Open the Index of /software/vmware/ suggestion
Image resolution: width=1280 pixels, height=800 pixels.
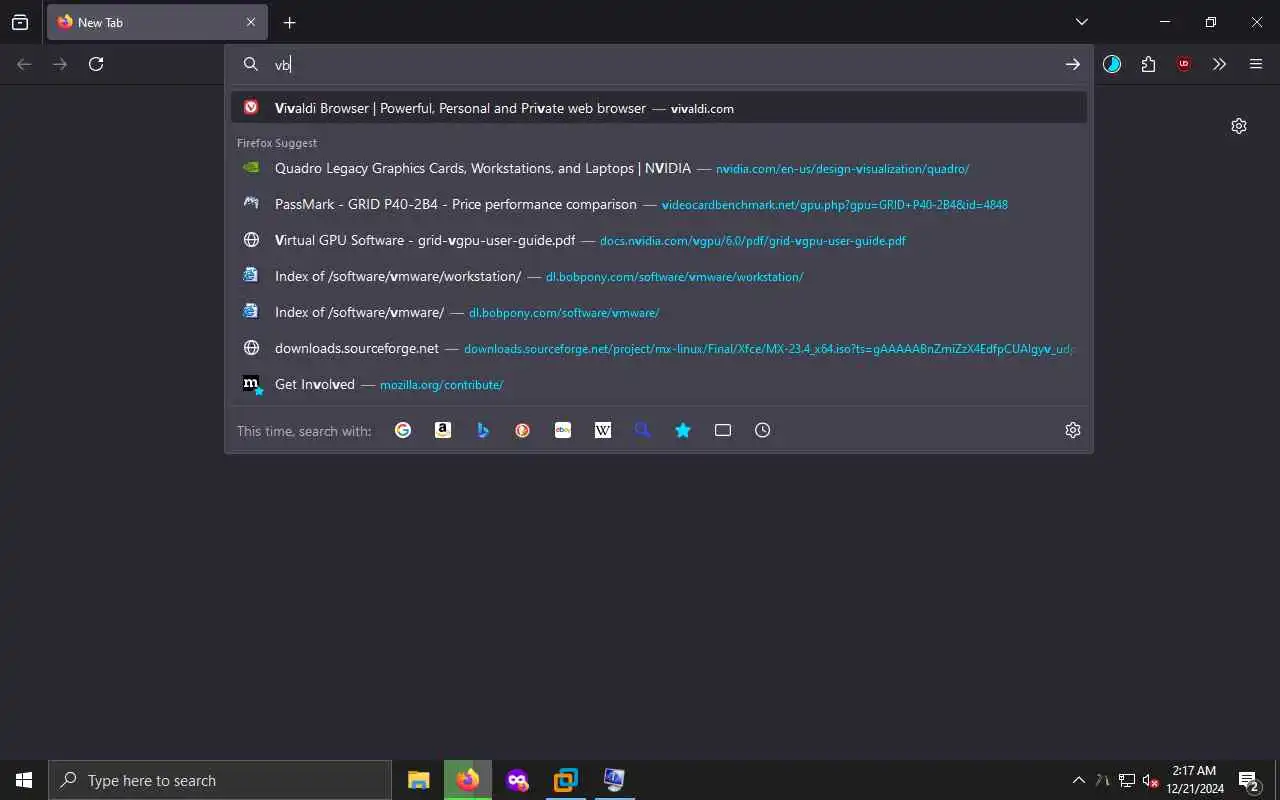[x=659, y=312]
